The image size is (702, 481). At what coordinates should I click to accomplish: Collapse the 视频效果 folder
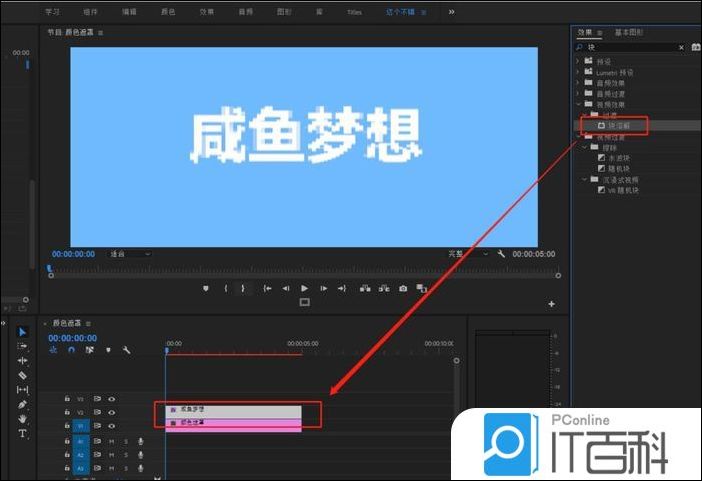click(x=578, y=104)
